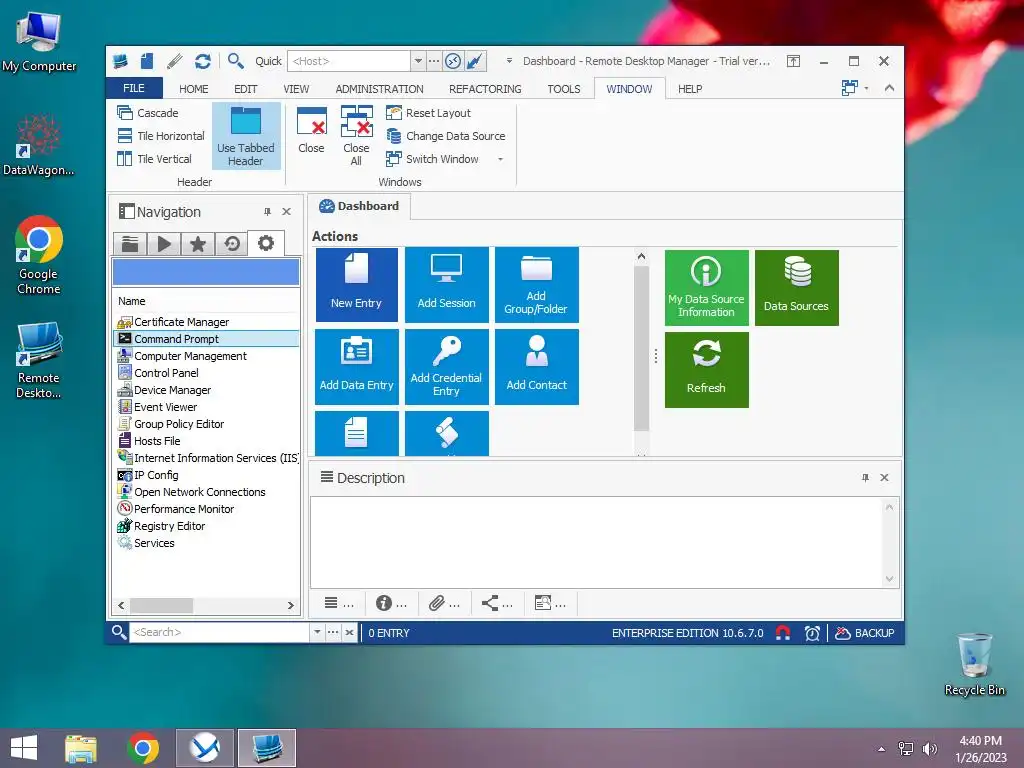Click Change Data Source

tap(446, 136)
